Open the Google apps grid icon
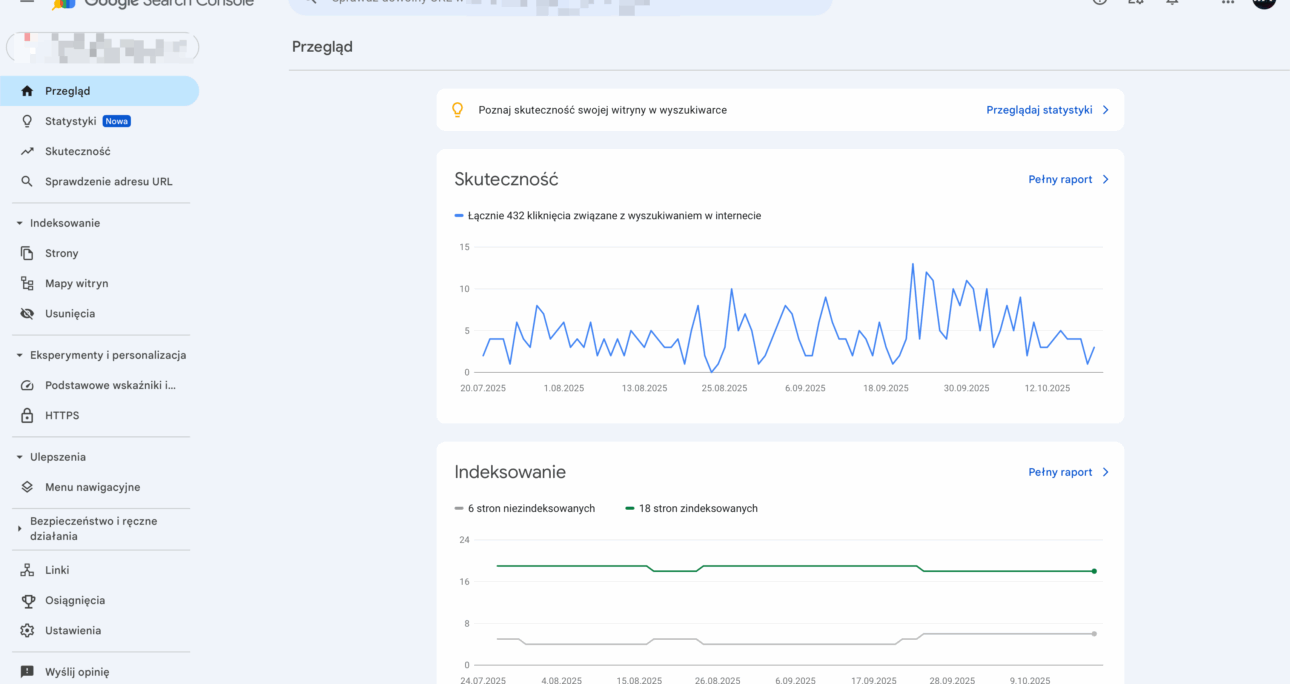The width and height of the screenshot is (1290, 684). (x=1227, y=4)
